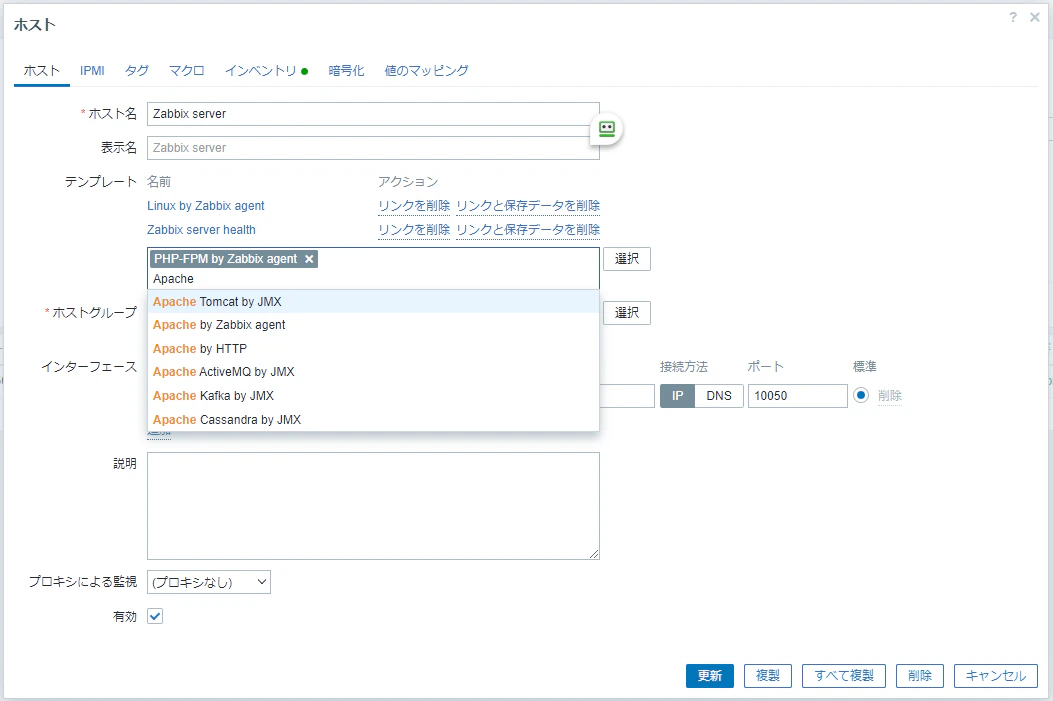
Task: Click リンクと保存データを削除 for Zabbix server health
Action: pyautogui.click(x=528, y=230)
